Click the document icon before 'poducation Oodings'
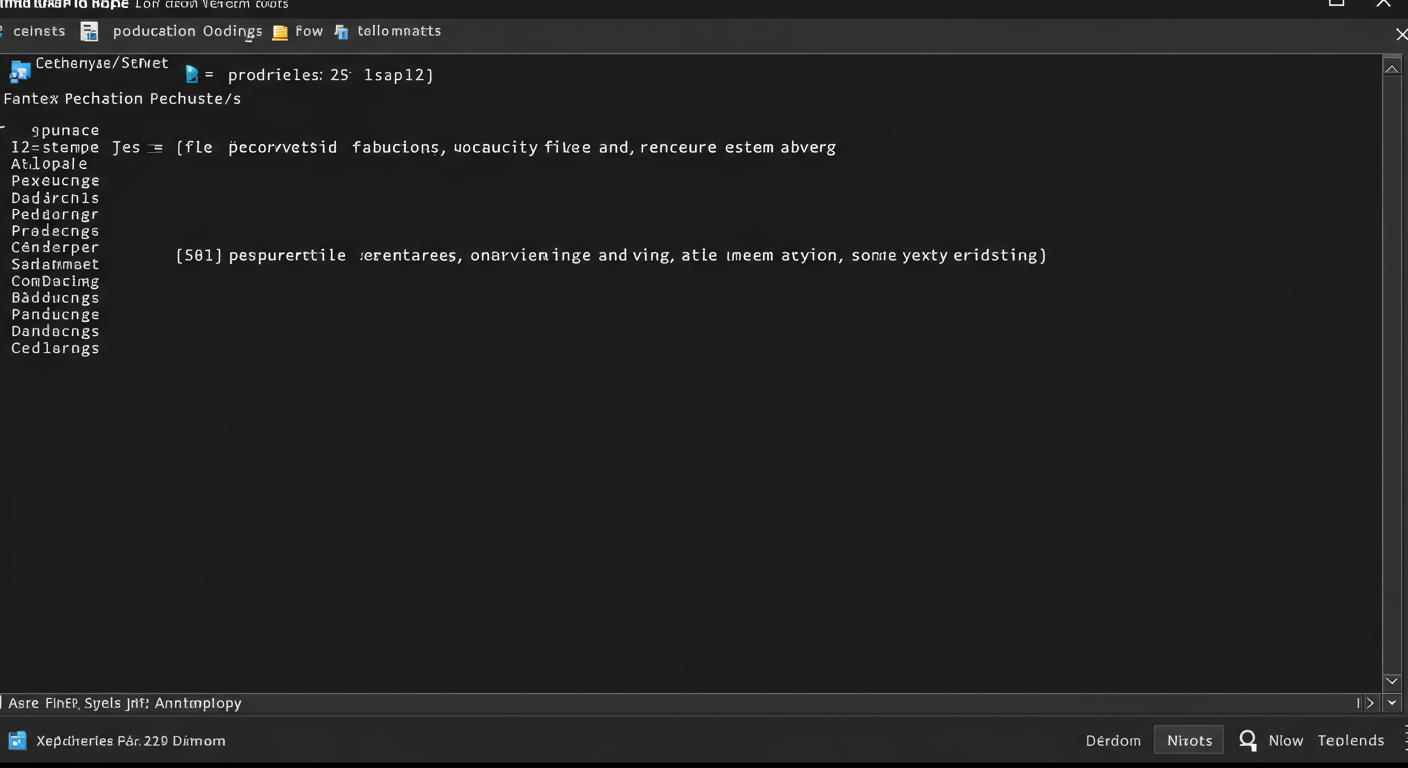Image resolution: width=1408 pixels, height=768 pixels. (90, 32)
